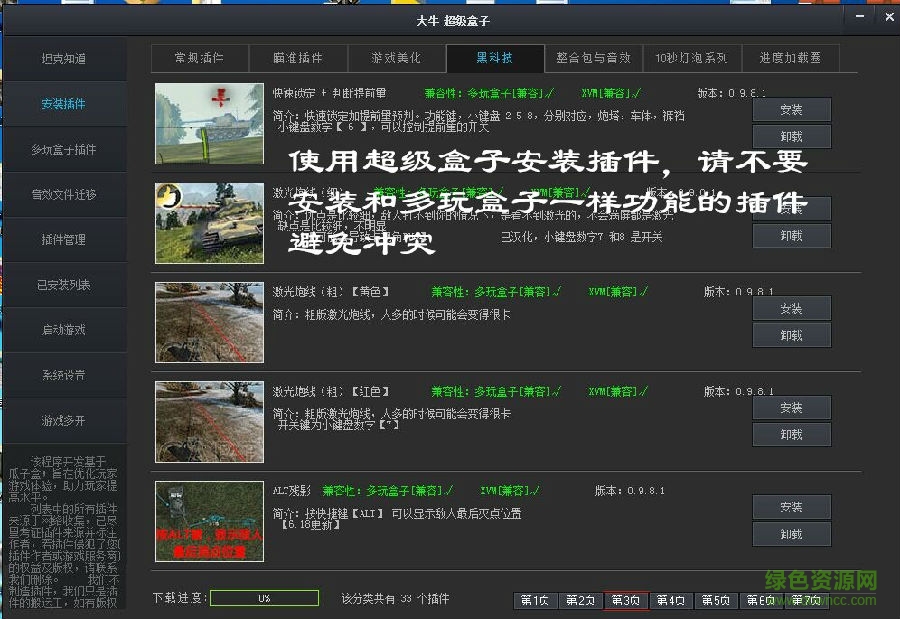This screenshot has height=619, width=900.
Task: Open 多玩盒子插件 sidebar section
Action: click(66, 150)
